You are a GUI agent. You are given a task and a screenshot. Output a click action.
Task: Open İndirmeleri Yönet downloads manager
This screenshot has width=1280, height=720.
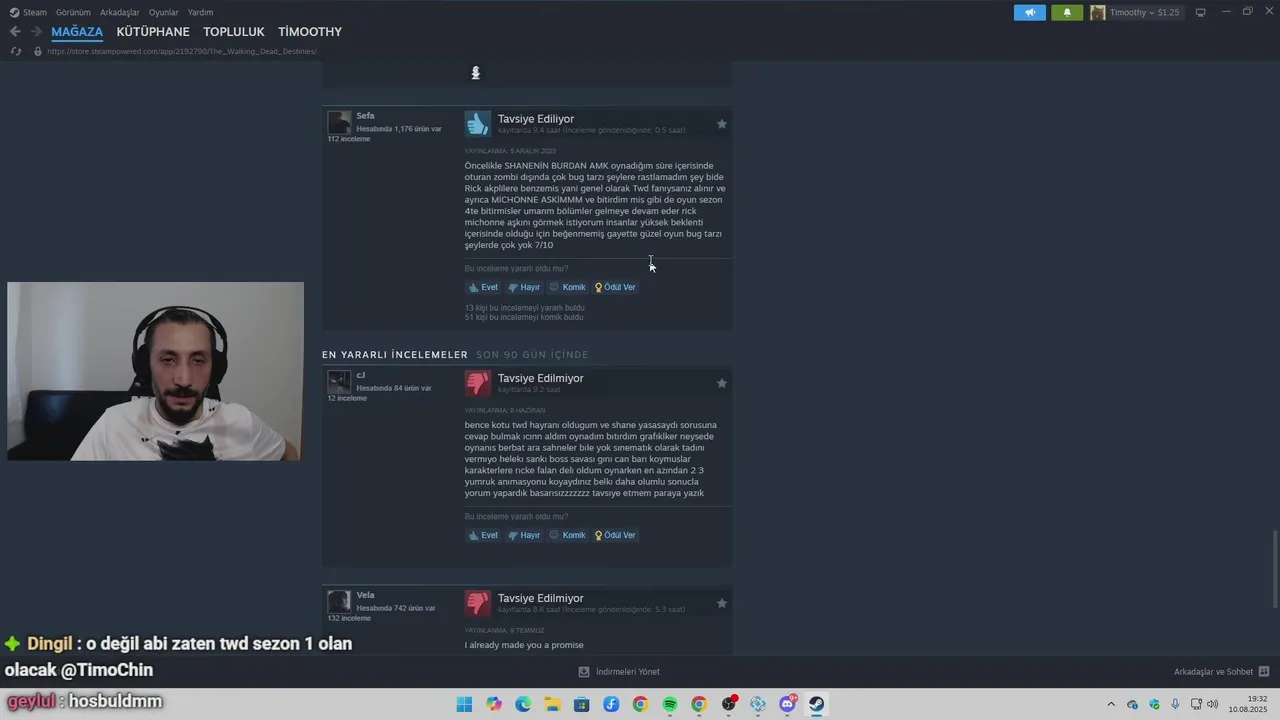(x=619, y=672)
